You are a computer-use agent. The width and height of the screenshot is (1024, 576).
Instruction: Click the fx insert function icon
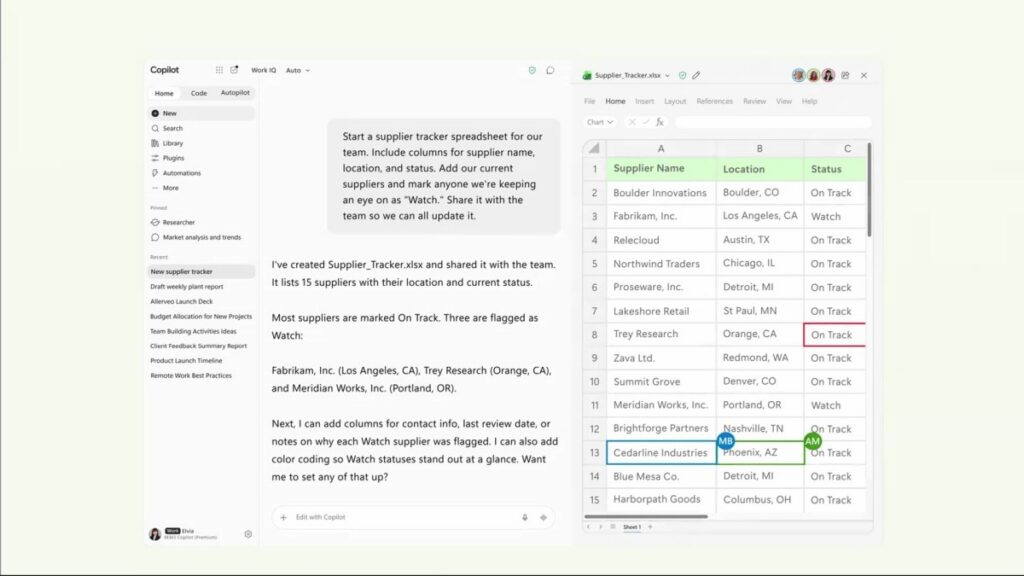coord(660,122)
